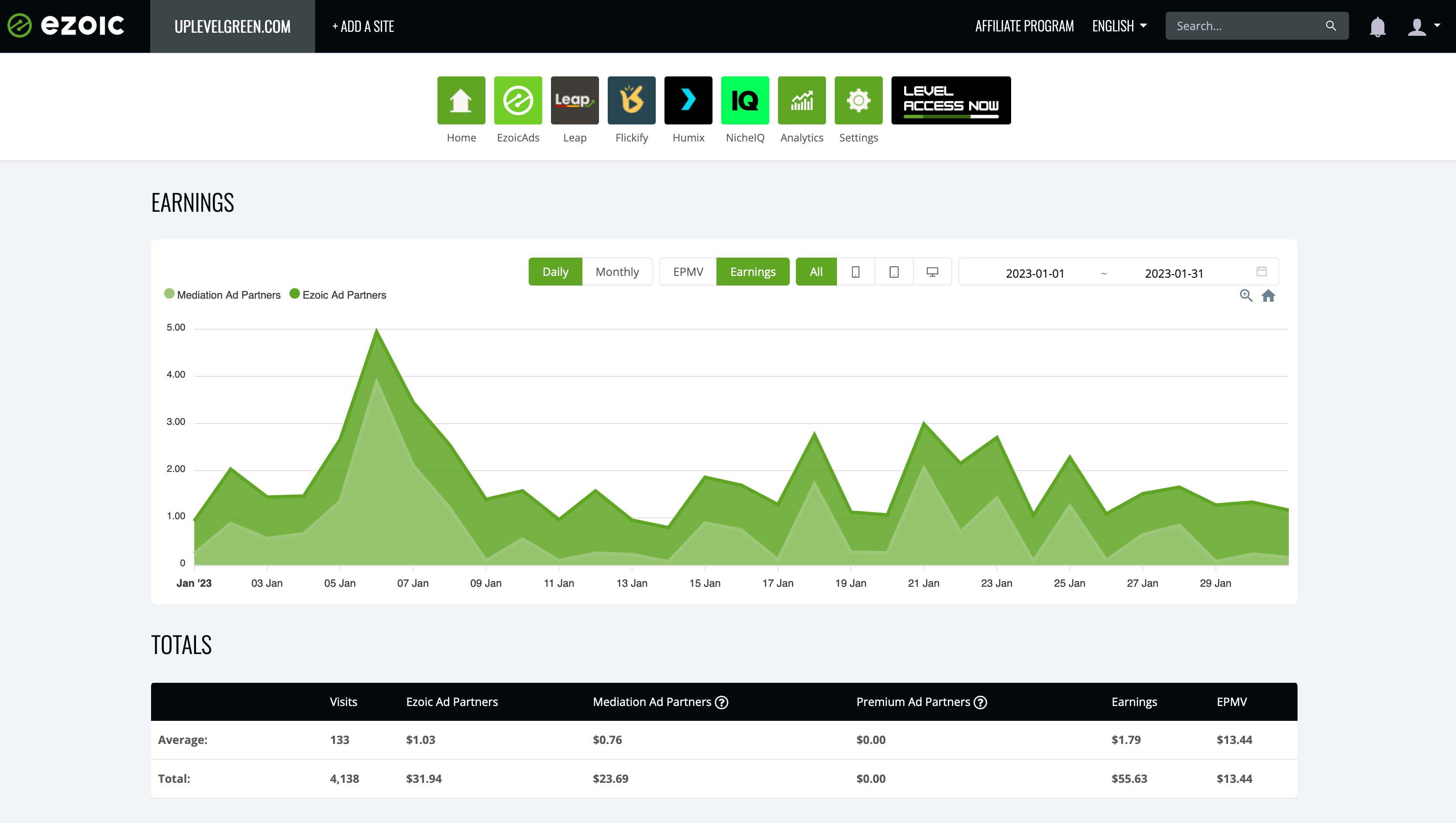
Task: Click the 5.00 y-axis label
Action: click(x=176, y=328)
